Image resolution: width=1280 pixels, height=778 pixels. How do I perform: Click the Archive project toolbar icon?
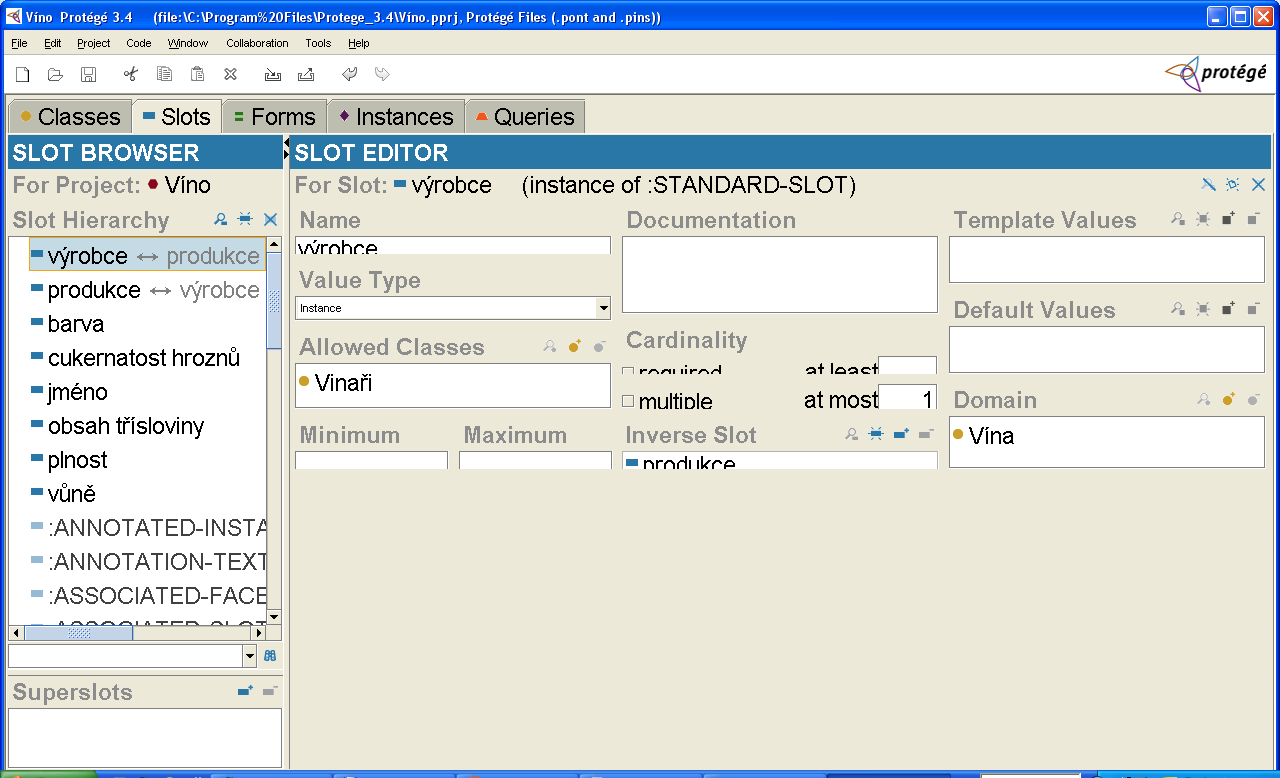point(273,74)
